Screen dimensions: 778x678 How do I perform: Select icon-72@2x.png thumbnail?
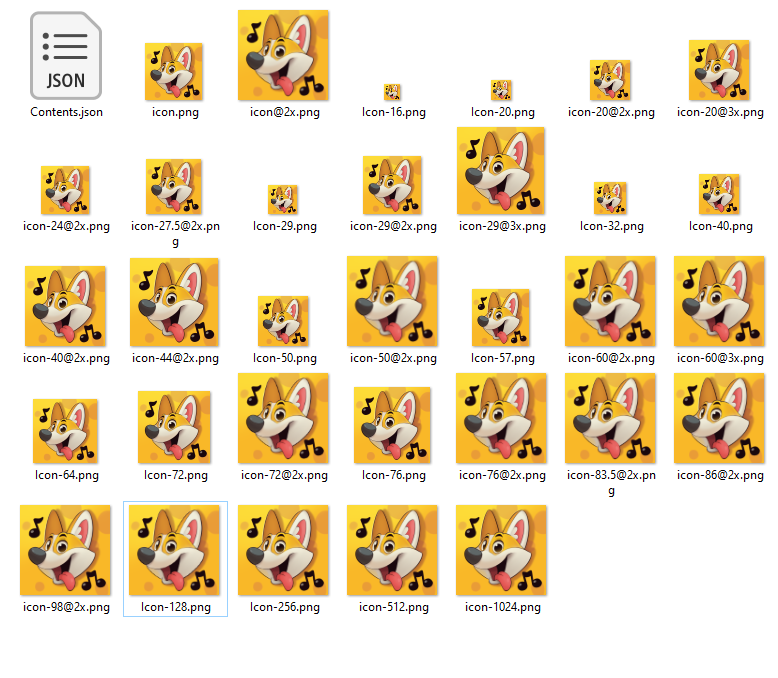(x=283, y=418)
